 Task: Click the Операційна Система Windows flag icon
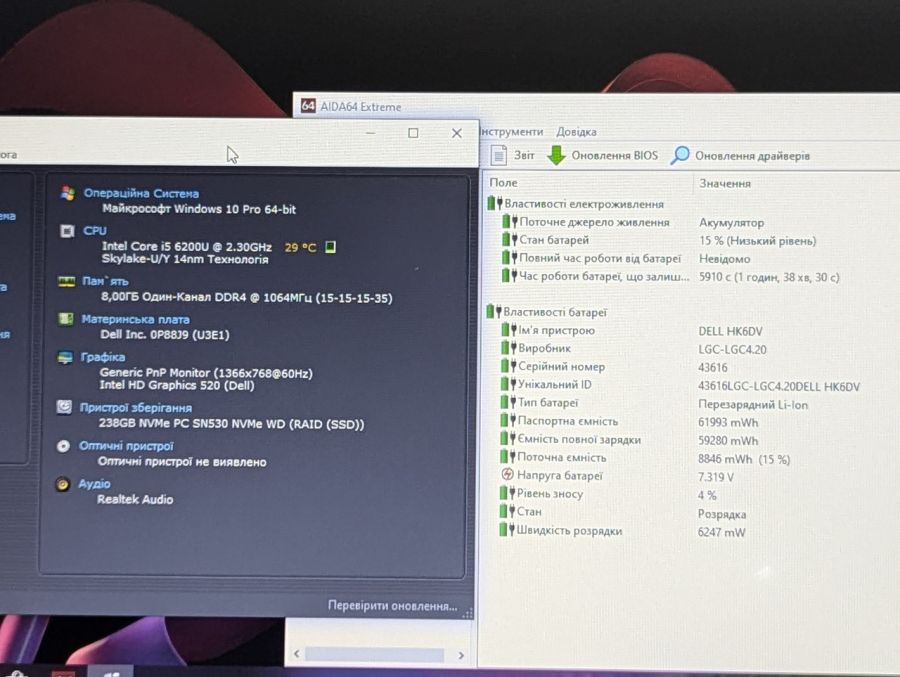pos(68,193)
